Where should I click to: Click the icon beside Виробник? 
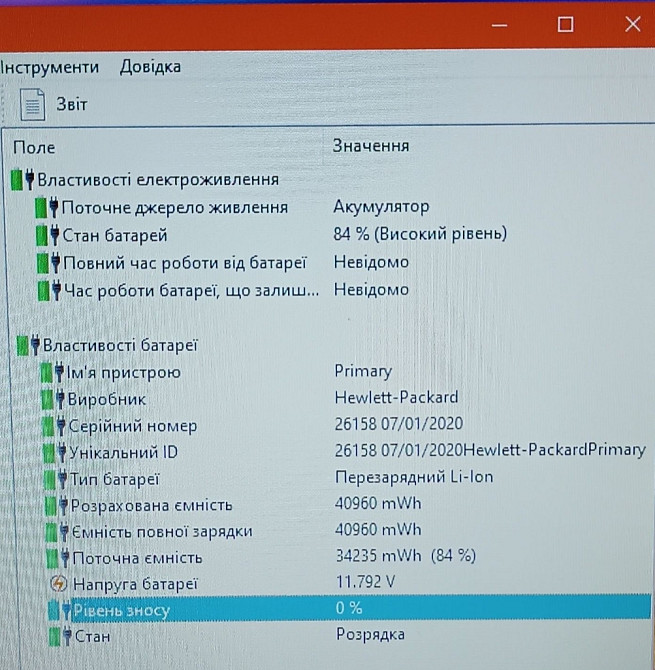pyautogui.click(x=53, y=400)
